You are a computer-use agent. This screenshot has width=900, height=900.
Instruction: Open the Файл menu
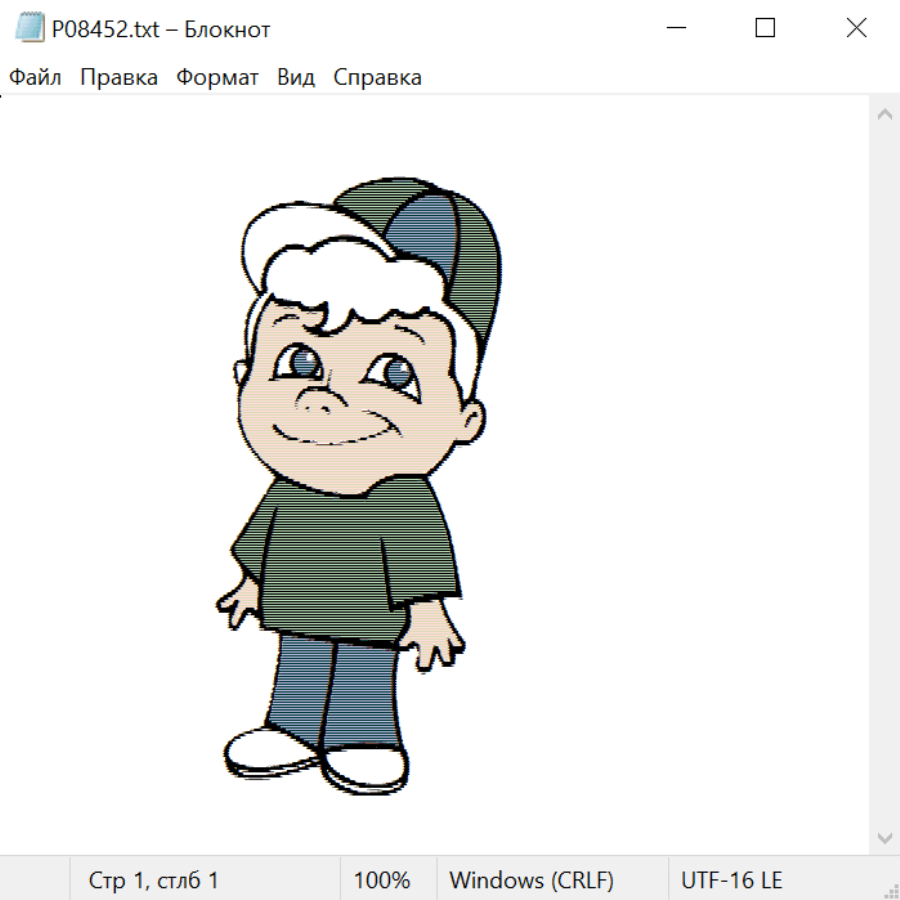click(35, 78)
